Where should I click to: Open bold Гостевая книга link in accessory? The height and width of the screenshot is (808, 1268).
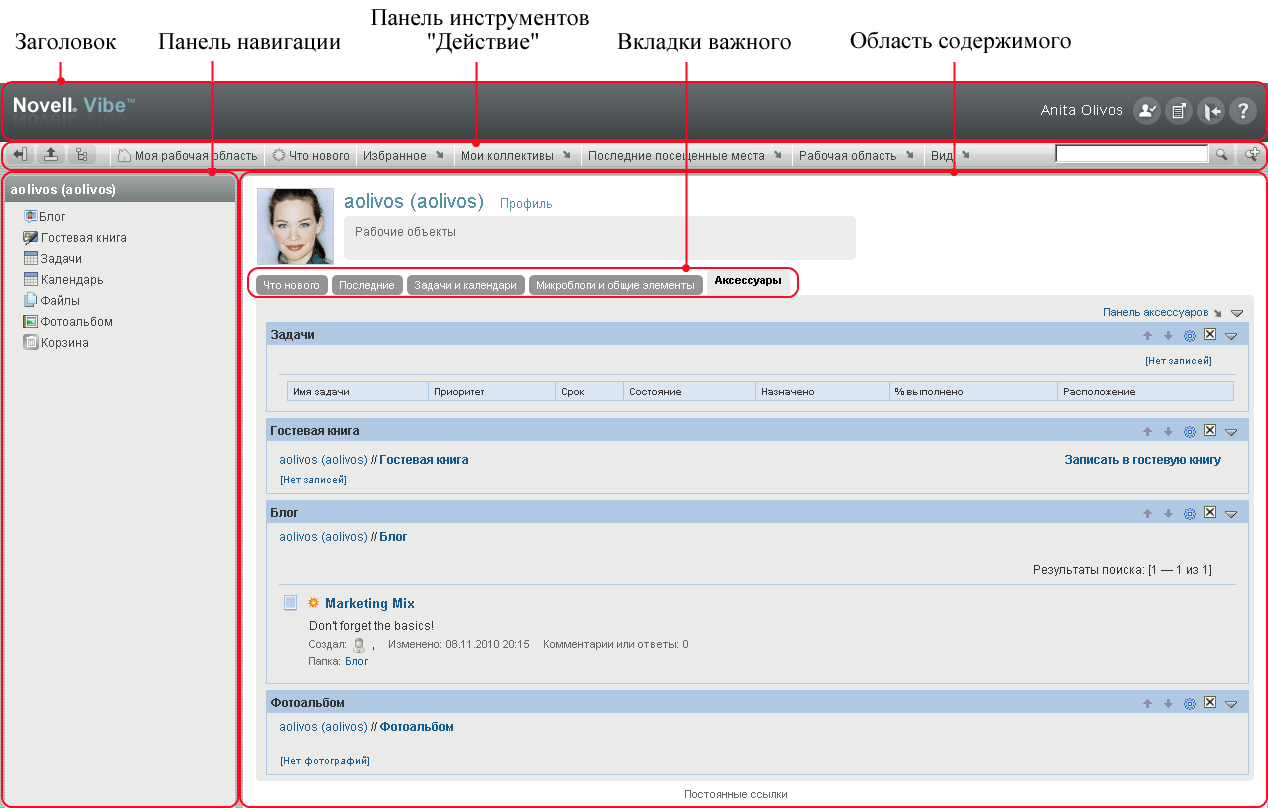[x=424, y=460]
